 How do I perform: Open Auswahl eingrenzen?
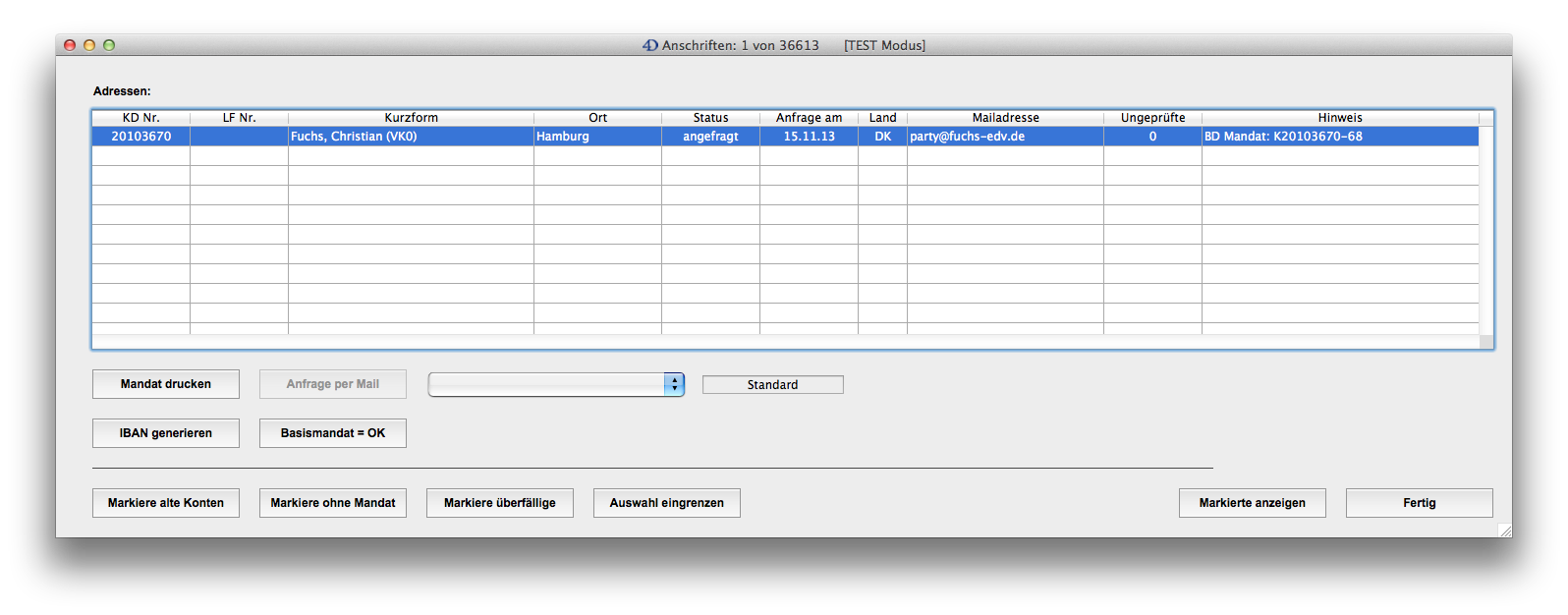(666, 503)
